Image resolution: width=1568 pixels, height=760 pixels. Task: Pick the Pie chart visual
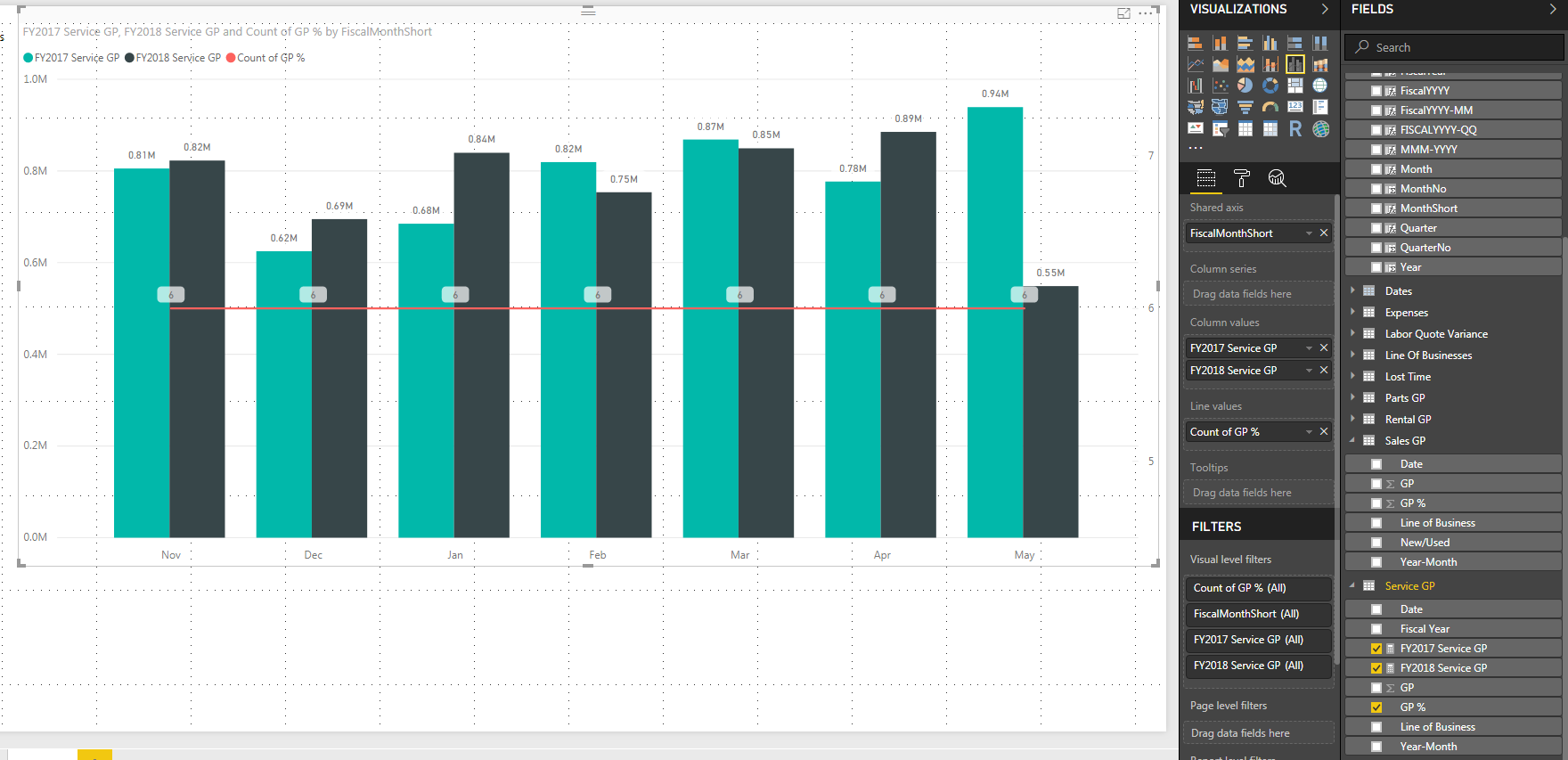[x=1245, y=86]
